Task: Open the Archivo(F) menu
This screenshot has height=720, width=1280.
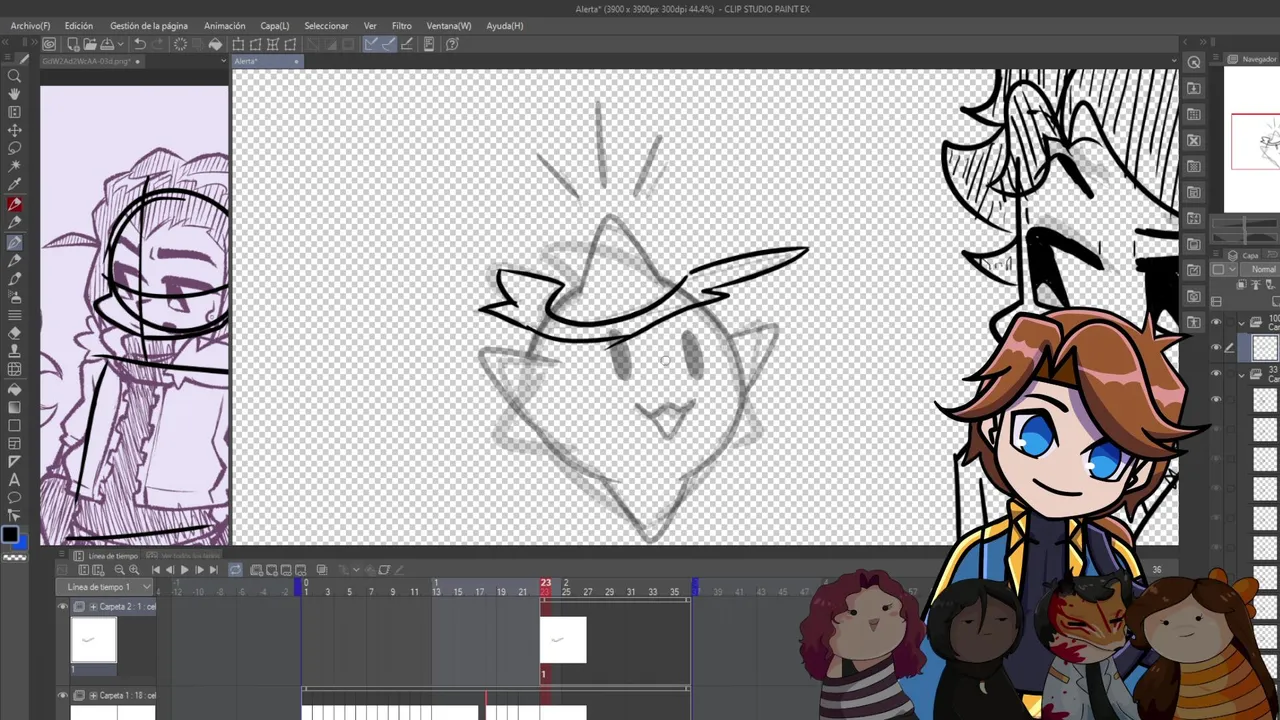Action: [x=30, y=26]
